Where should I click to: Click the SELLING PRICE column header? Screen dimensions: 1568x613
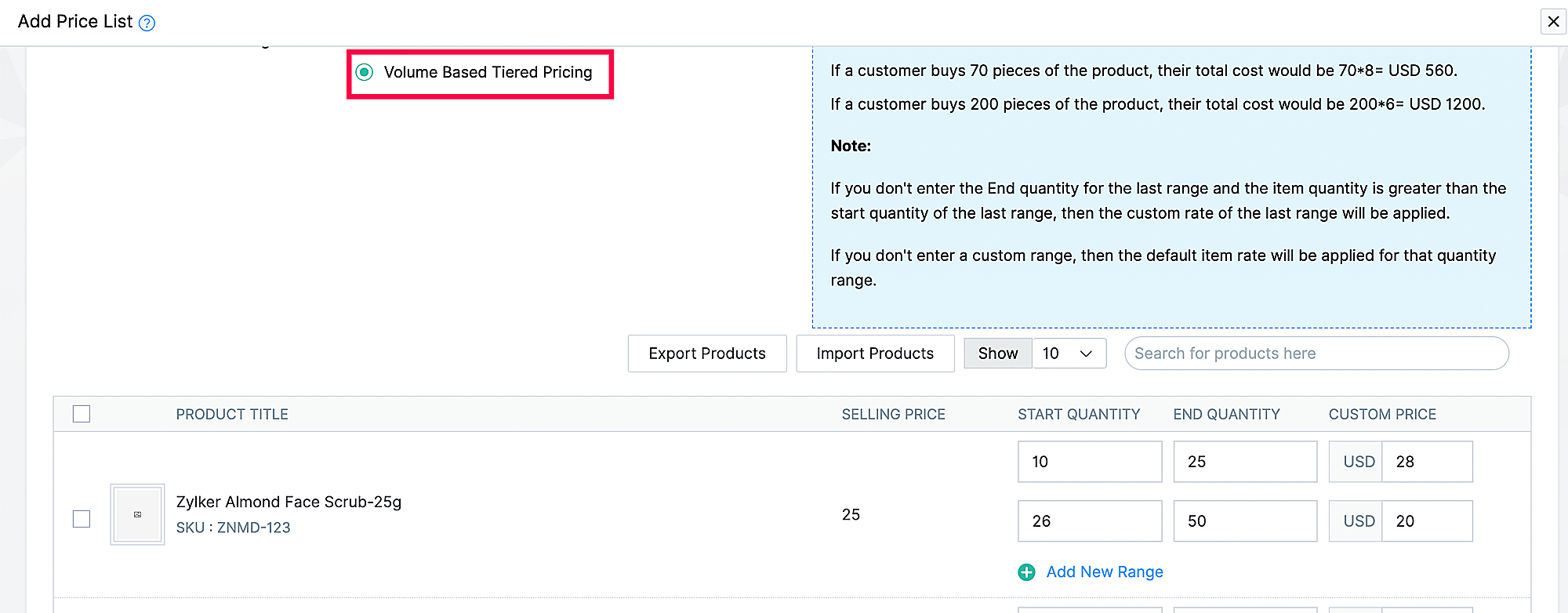[x=893, y=415]
